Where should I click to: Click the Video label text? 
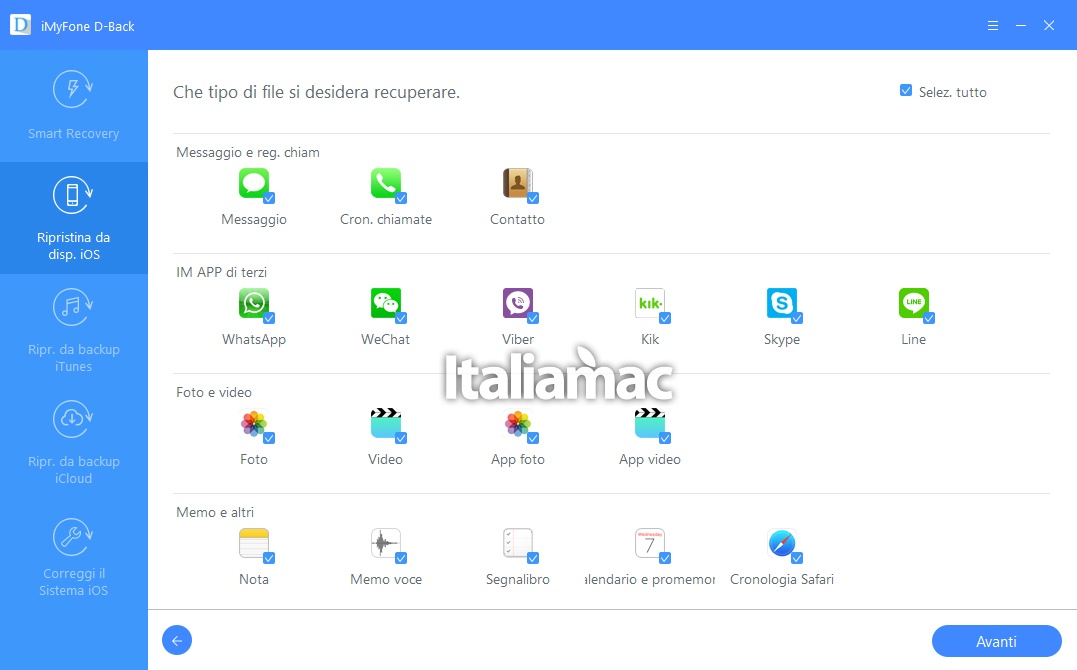point(385,459)
